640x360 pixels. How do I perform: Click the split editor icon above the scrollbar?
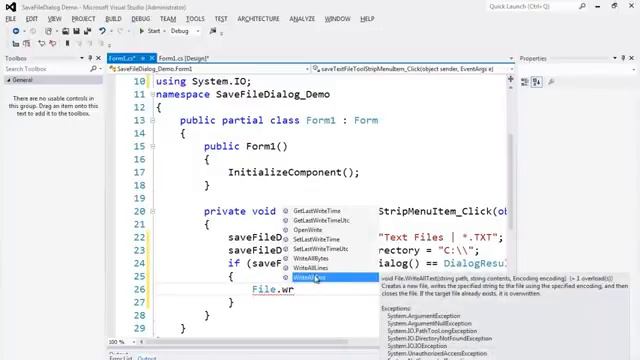coord(511,79)
